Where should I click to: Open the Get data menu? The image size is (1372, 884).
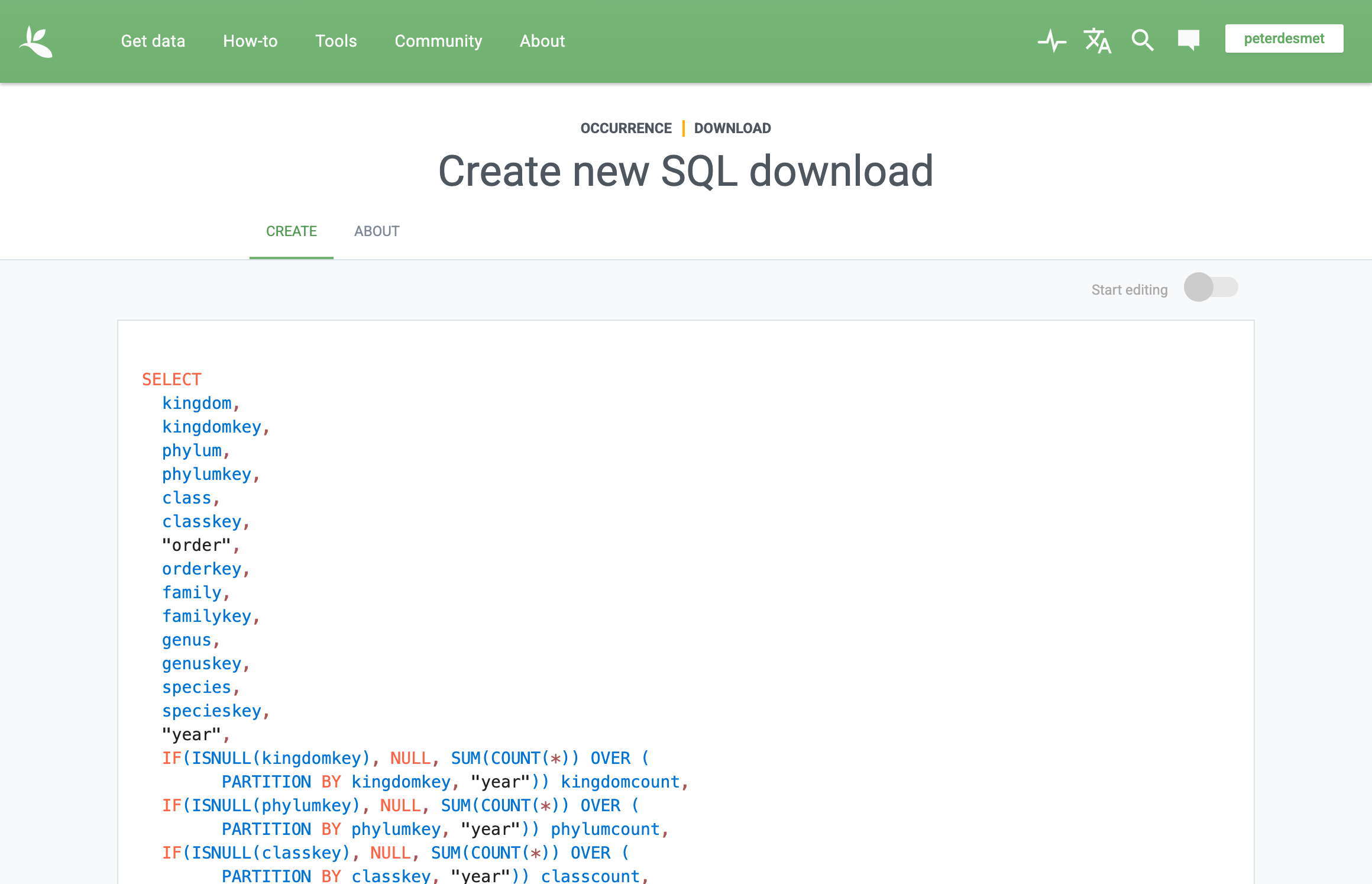(153, 41)
